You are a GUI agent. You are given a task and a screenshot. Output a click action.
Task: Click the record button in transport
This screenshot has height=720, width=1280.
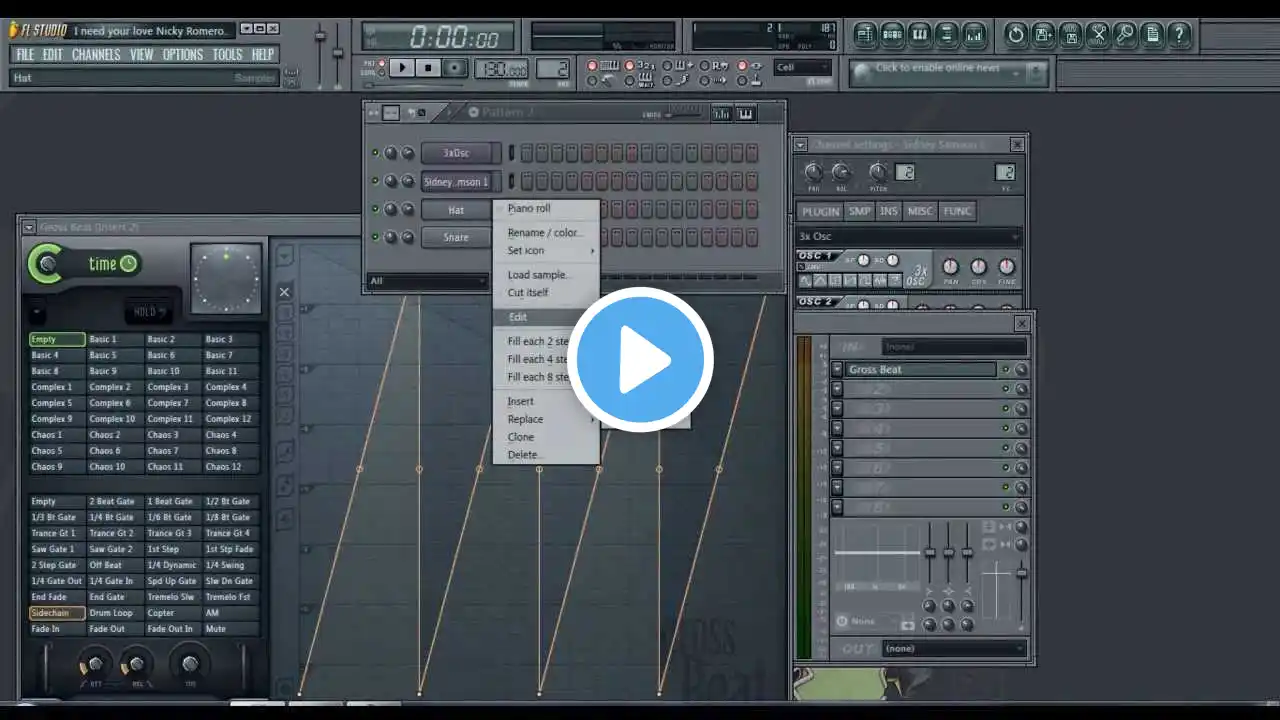tap(455, 68)
